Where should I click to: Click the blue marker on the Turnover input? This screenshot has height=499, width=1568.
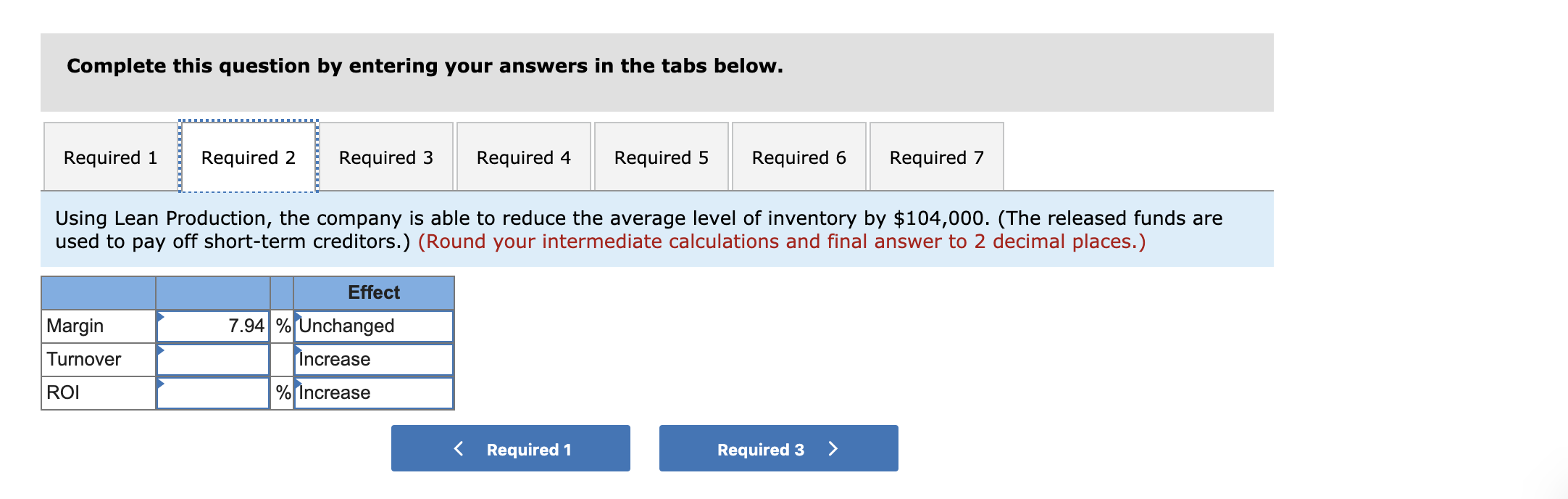tap(159, 350)
